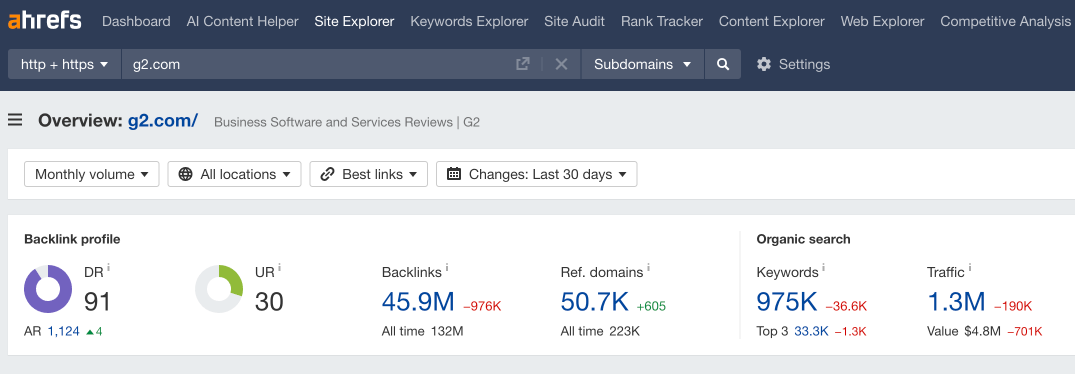Click Top 3 change −1.3K
1075x374 pixels.
click(x=850, y=332)
